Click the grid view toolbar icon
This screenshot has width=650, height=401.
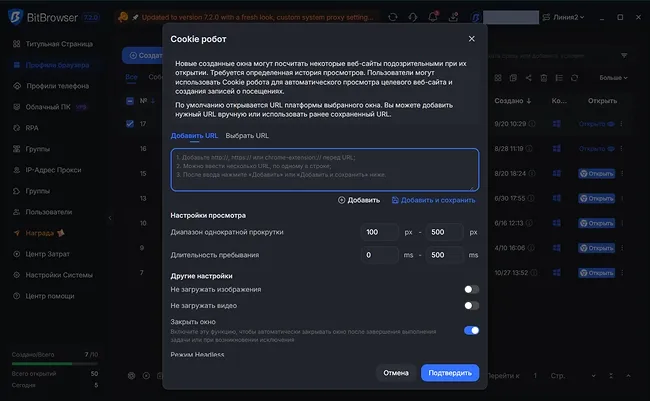[498, 78]
